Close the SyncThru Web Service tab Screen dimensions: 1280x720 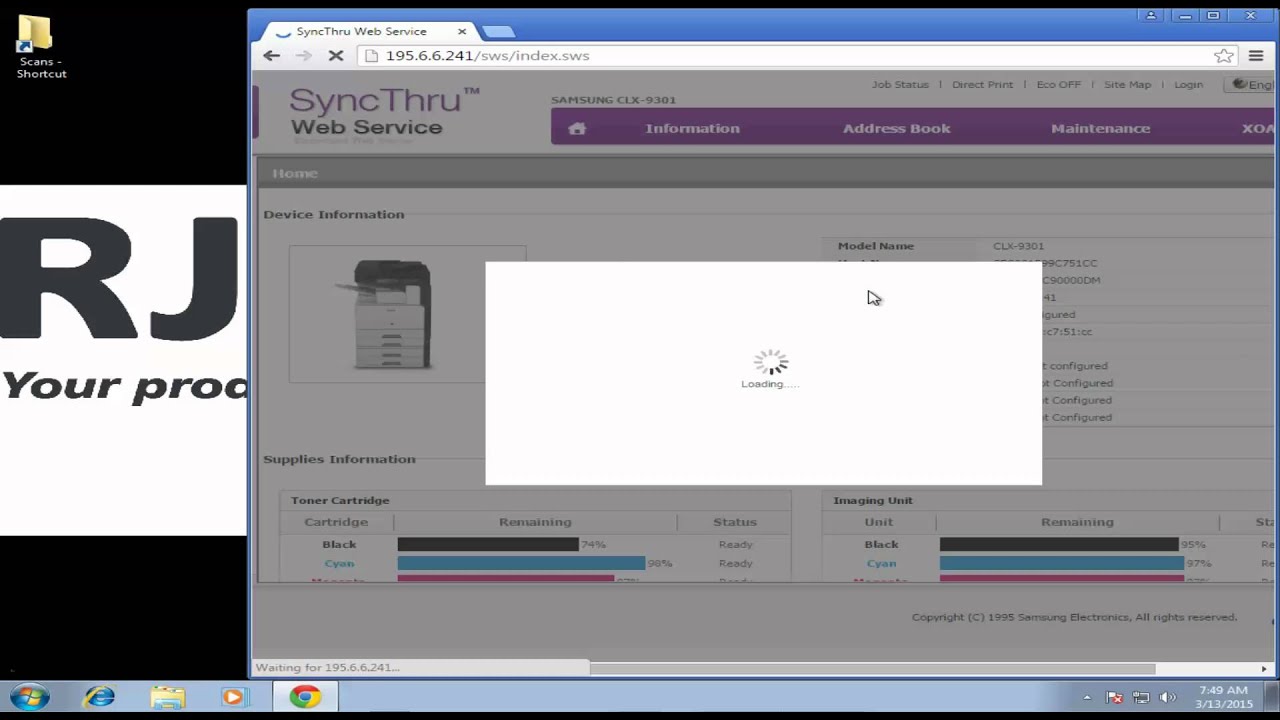pyautogui.click(x=462, y=32)
